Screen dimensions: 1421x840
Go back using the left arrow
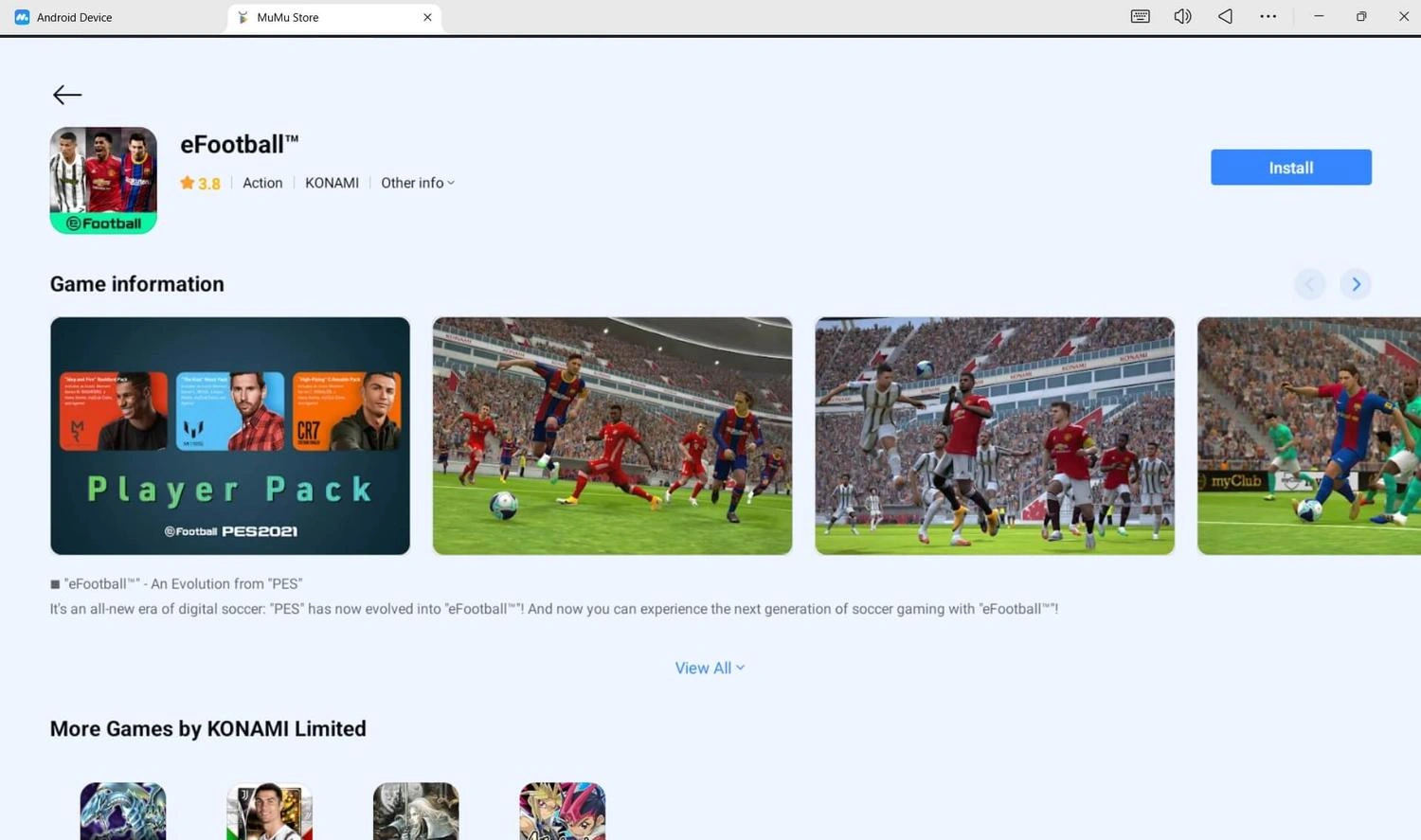67,95
